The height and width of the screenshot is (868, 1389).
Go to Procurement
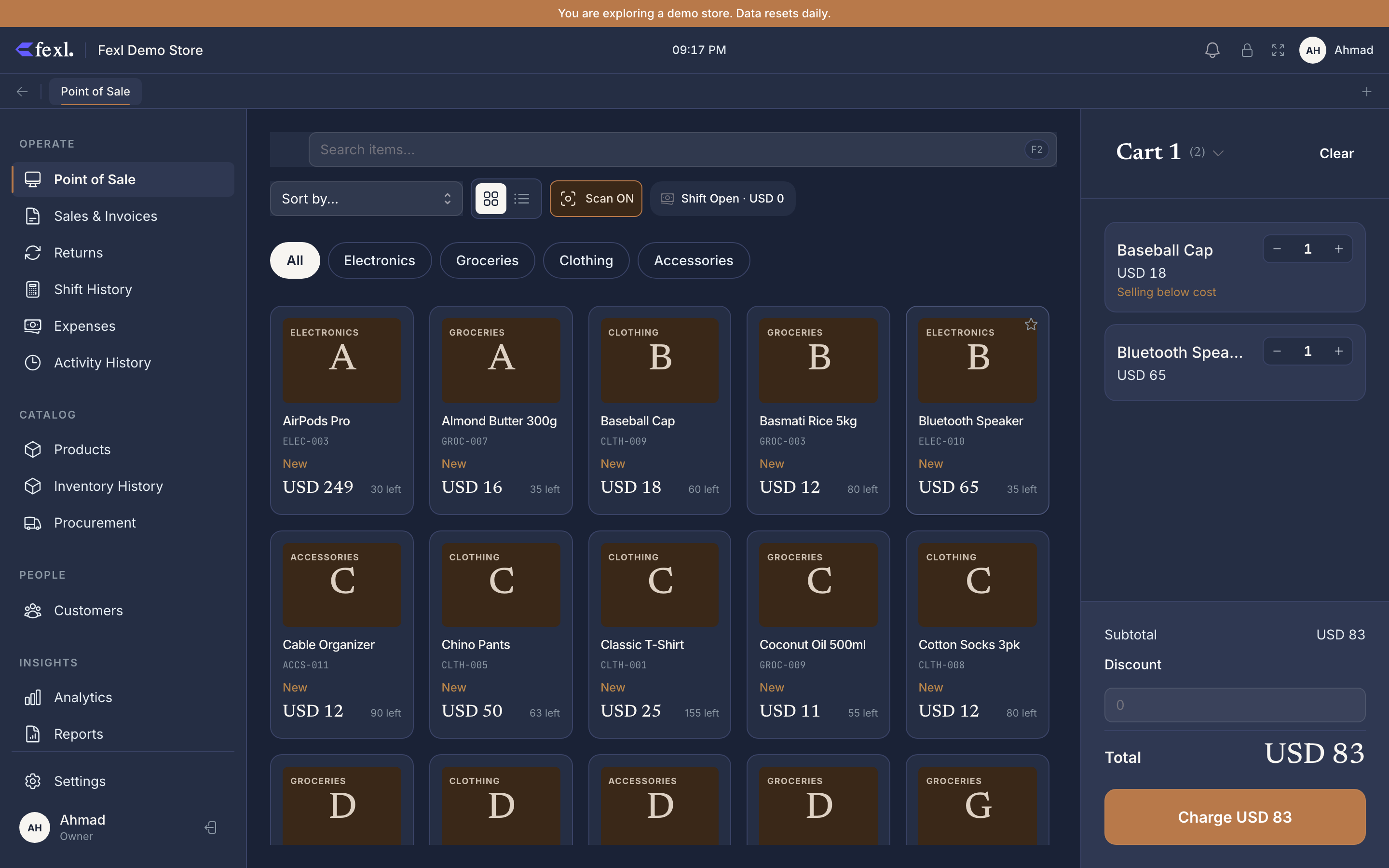pos(123,523)
